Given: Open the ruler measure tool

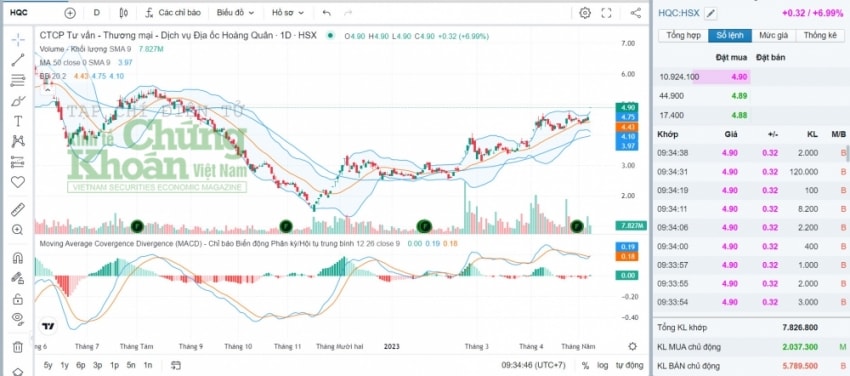Looking at the screenshot, I should coord(18,209).
